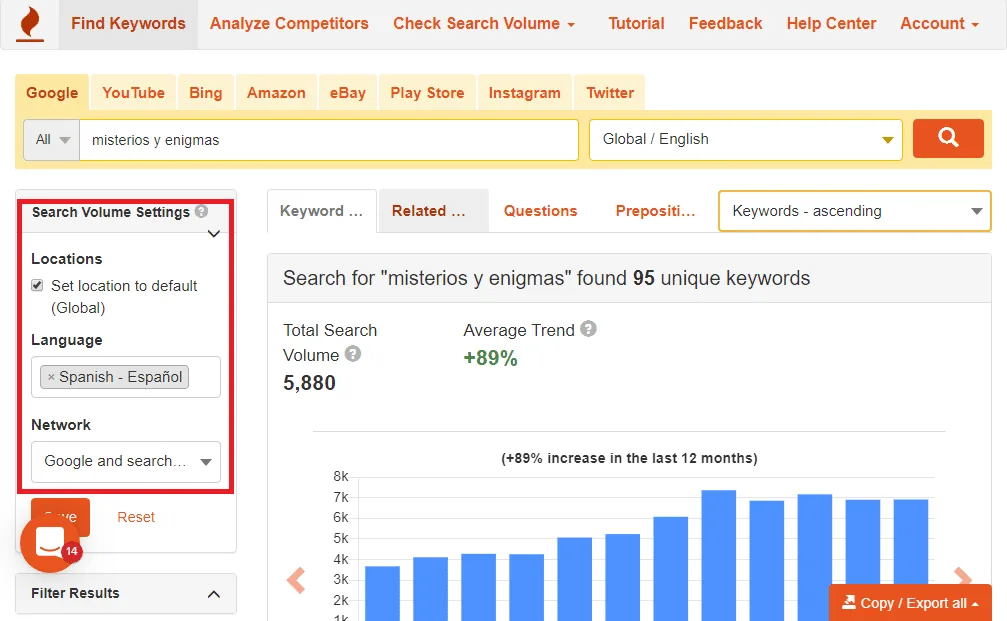Open the Help Center link

point(831,24)
